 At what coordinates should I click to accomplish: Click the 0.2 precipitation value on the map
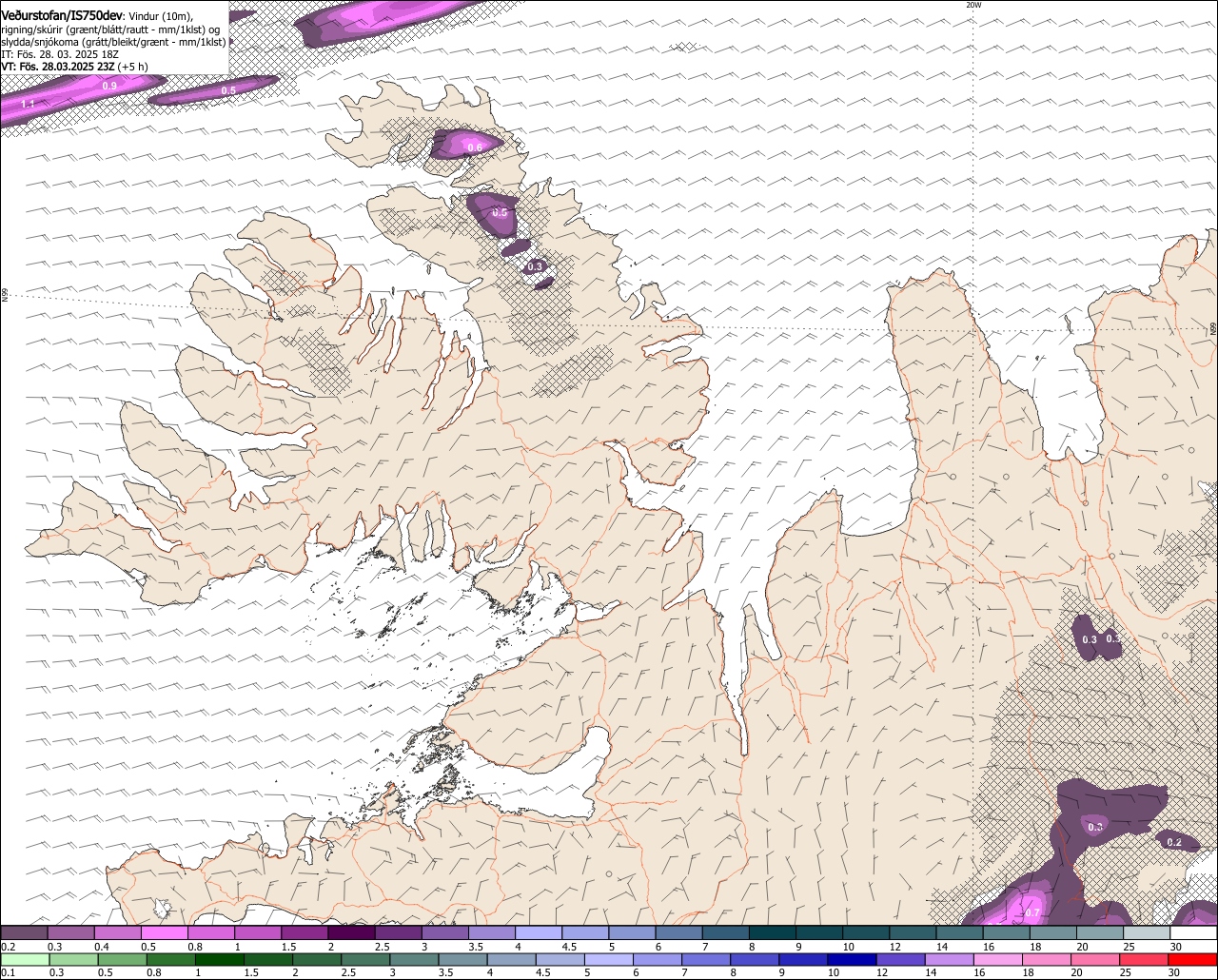tap(1174, 842)
